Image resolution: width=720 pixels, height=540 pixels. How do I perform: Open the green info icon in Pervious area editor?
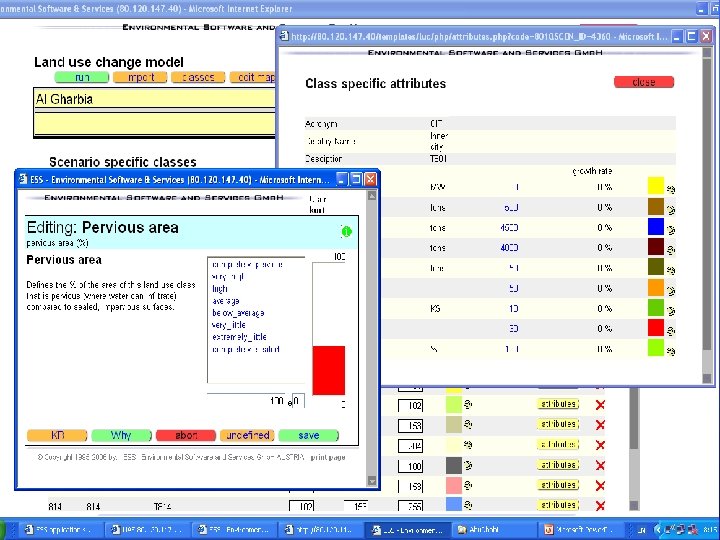[x=346, y=231]
